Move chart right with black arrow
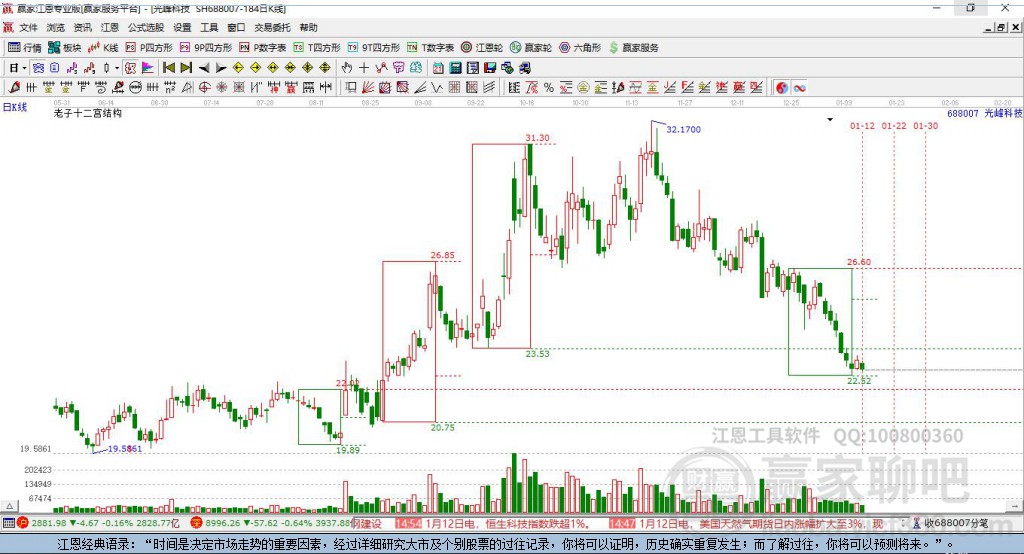 221,68
